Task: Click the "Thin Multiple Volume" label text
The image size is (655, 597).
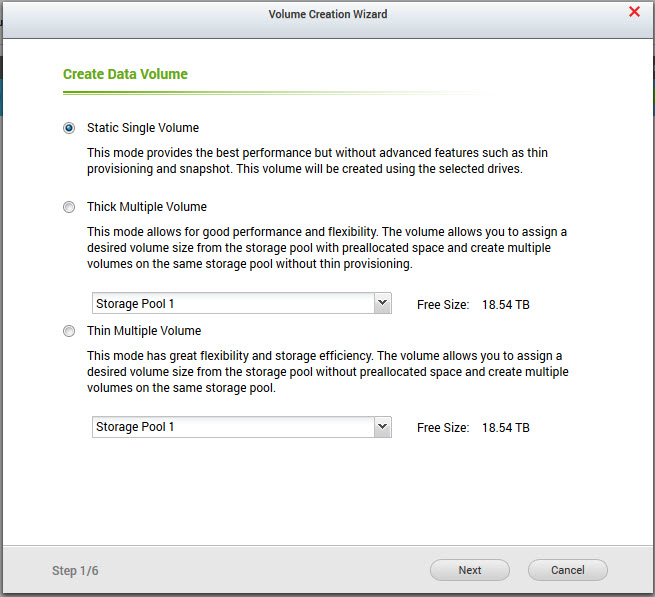Action: tap(144, 331)
